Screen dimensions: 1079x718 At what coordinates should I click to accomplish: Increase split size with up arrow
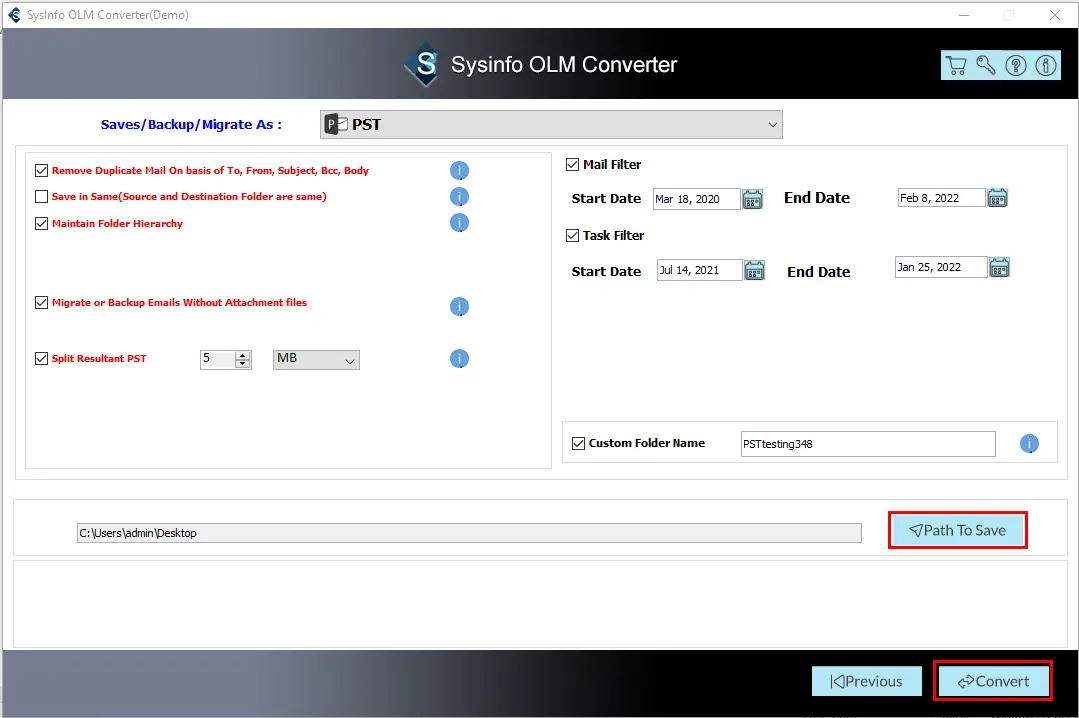[x=242, y=355]
